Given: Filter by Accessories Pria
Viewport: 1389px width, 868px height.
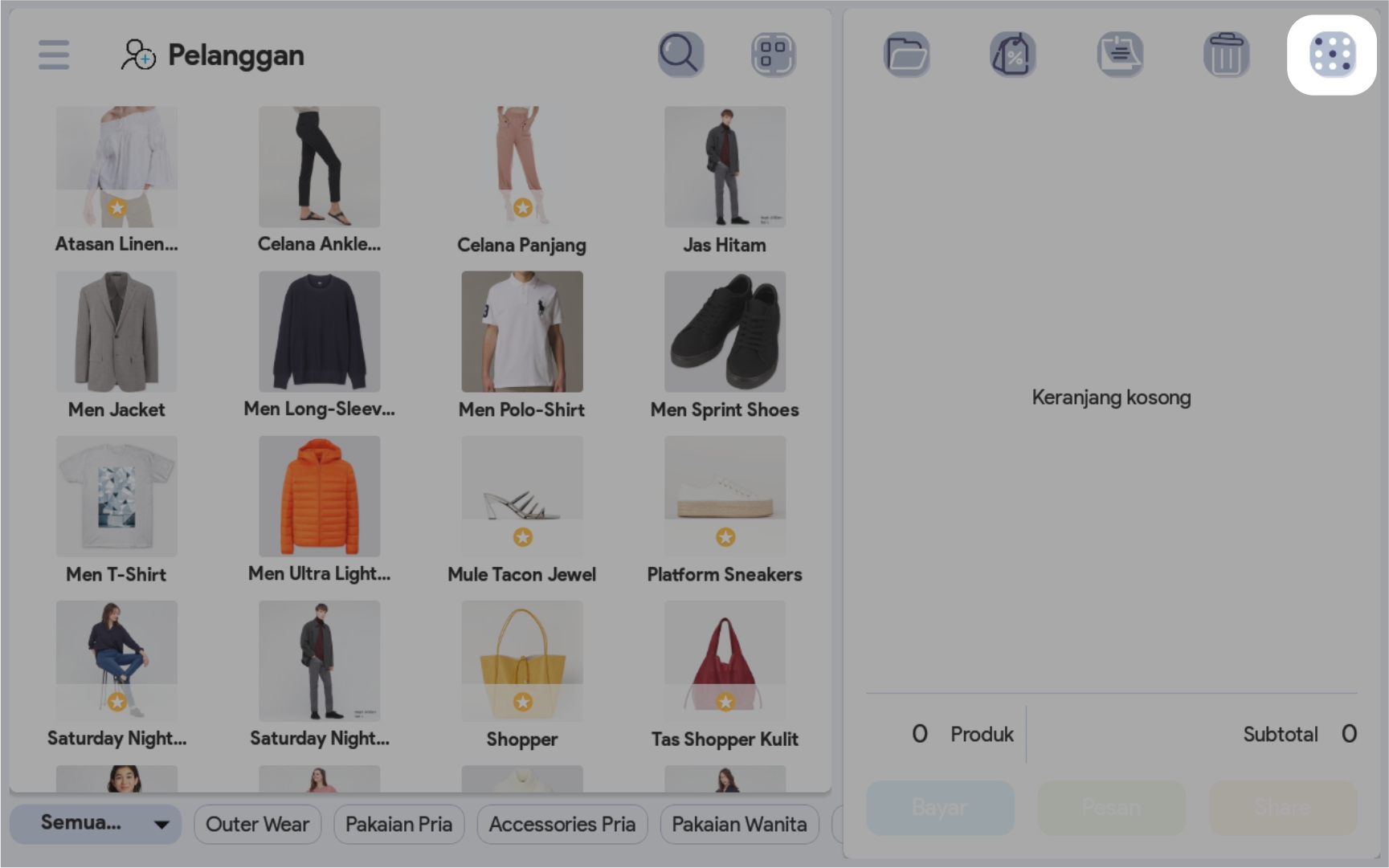Looking at the screenshot, I should [x=562, y=824].
